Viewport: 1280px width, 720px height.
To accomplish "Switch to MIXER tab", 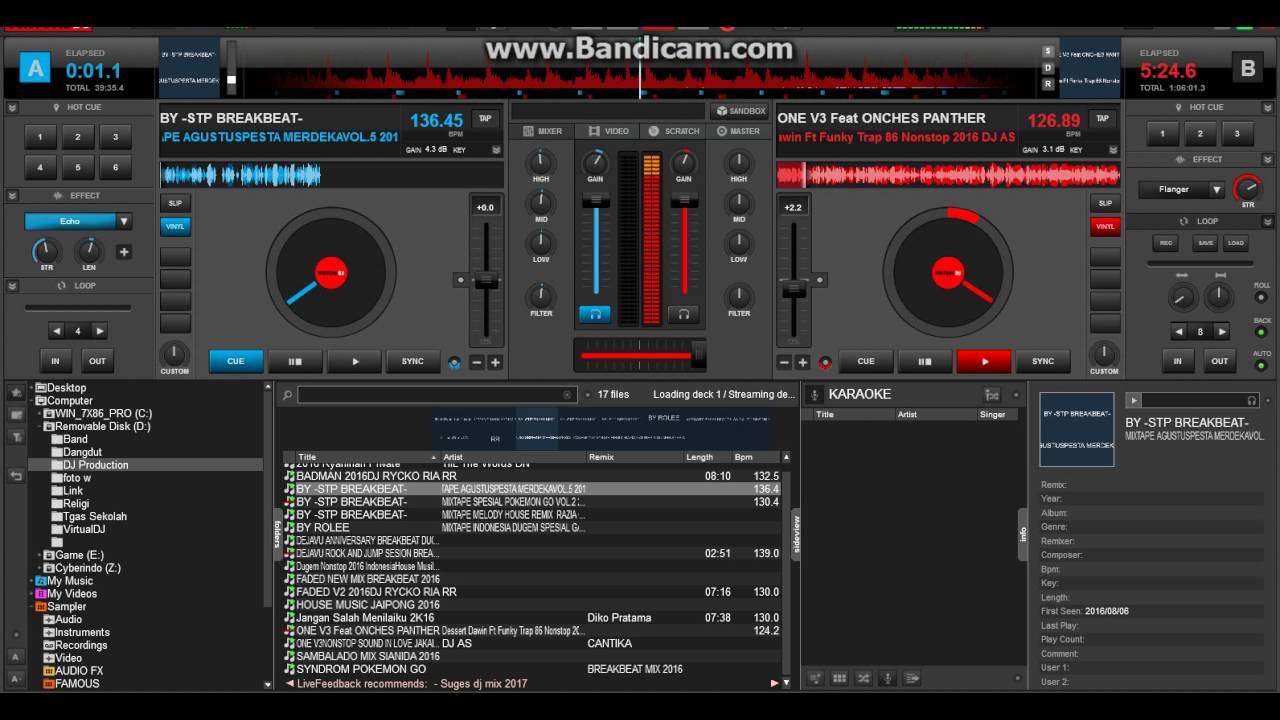I will click(541, 131).
